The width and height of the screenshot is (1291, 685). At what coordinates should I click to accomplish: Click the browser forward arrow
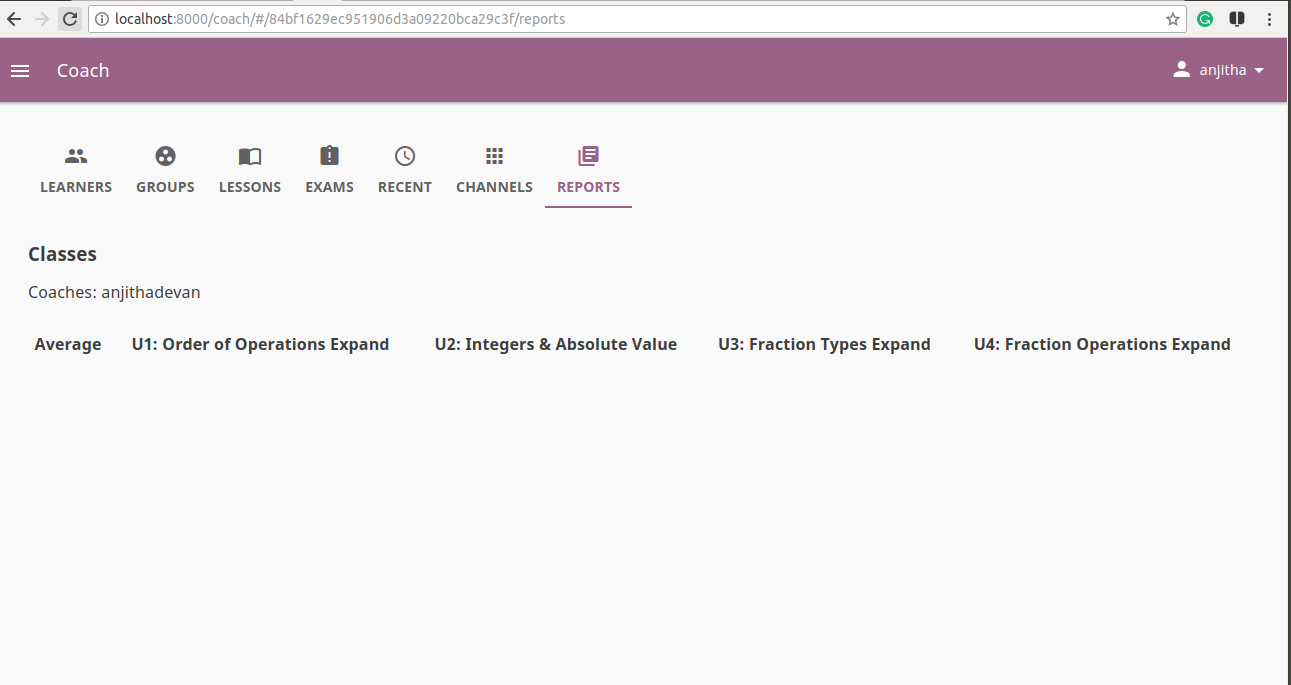[42, 19]
